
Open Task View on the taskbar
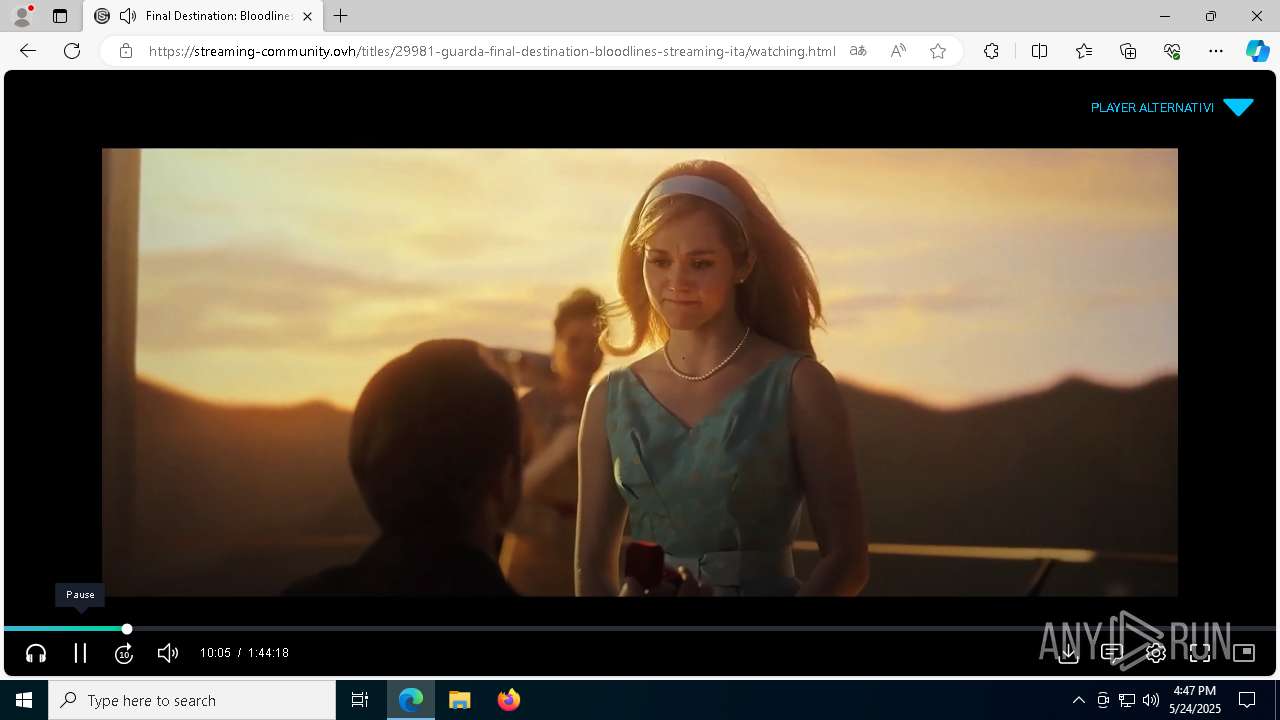point(360,700)
